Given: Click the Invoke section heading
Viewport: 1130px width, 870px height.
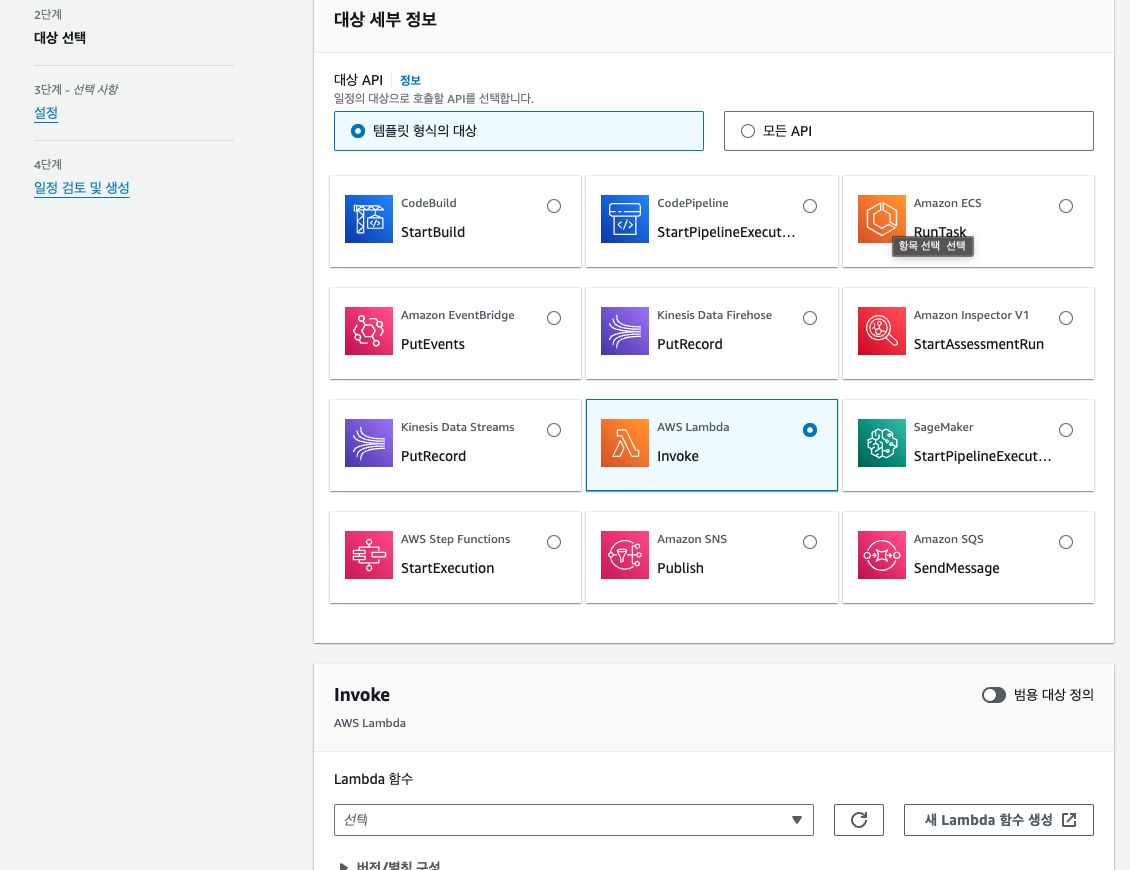Looking at the screenshot, I should [x=362, y=695].
